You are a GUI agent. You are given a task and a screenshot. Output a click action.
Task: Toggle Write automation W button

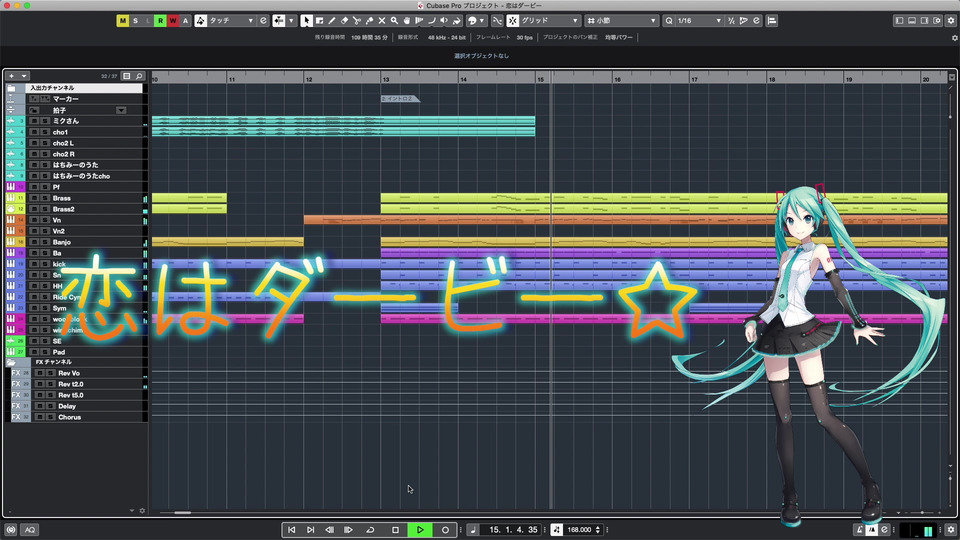click(x=173, y=21)
